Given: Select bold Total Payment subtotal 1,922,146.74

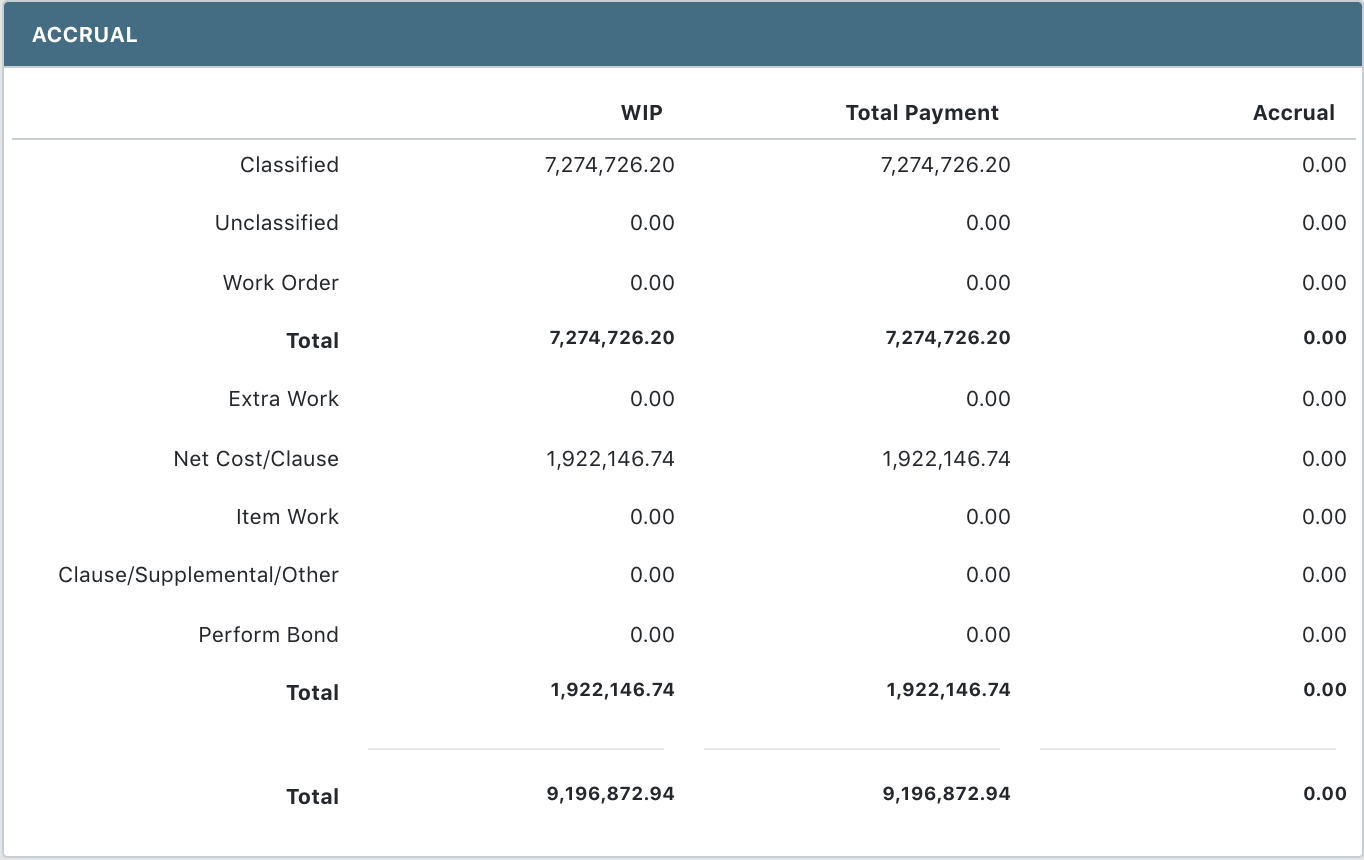Looking at the screenshot, I should pos(949,690).
